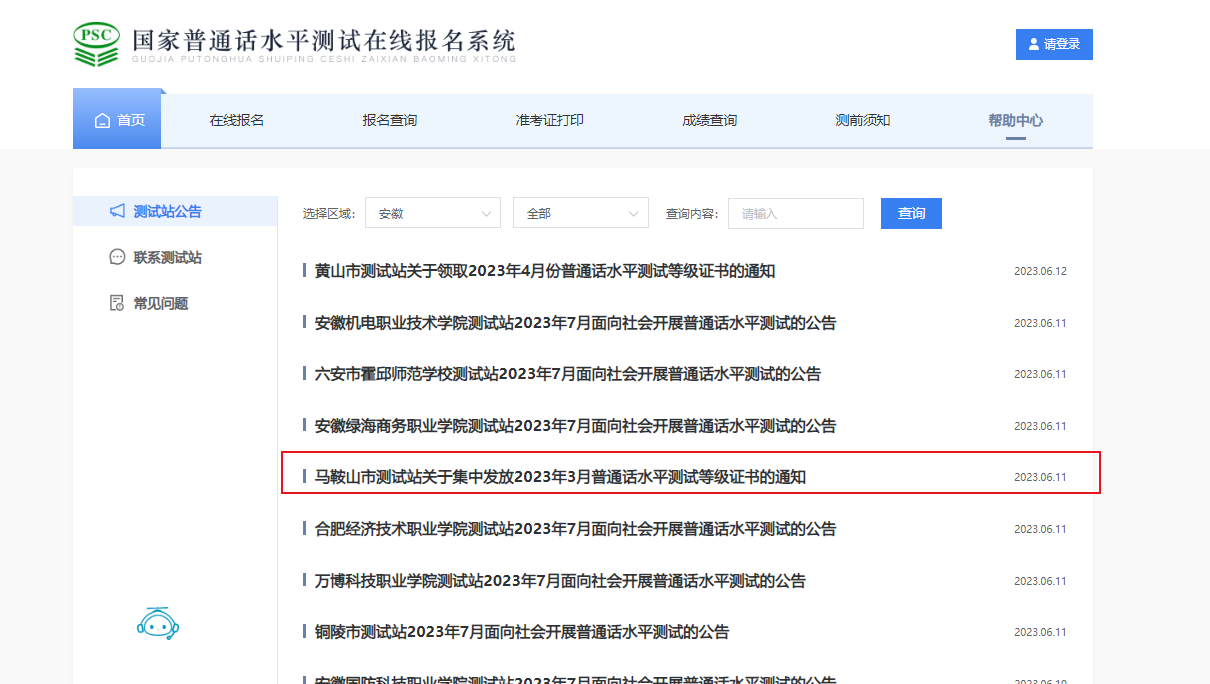Expand the 全部 station dropdown
Image resolution: width=1210 pixels, height=684 pixels.
[580, 213]
